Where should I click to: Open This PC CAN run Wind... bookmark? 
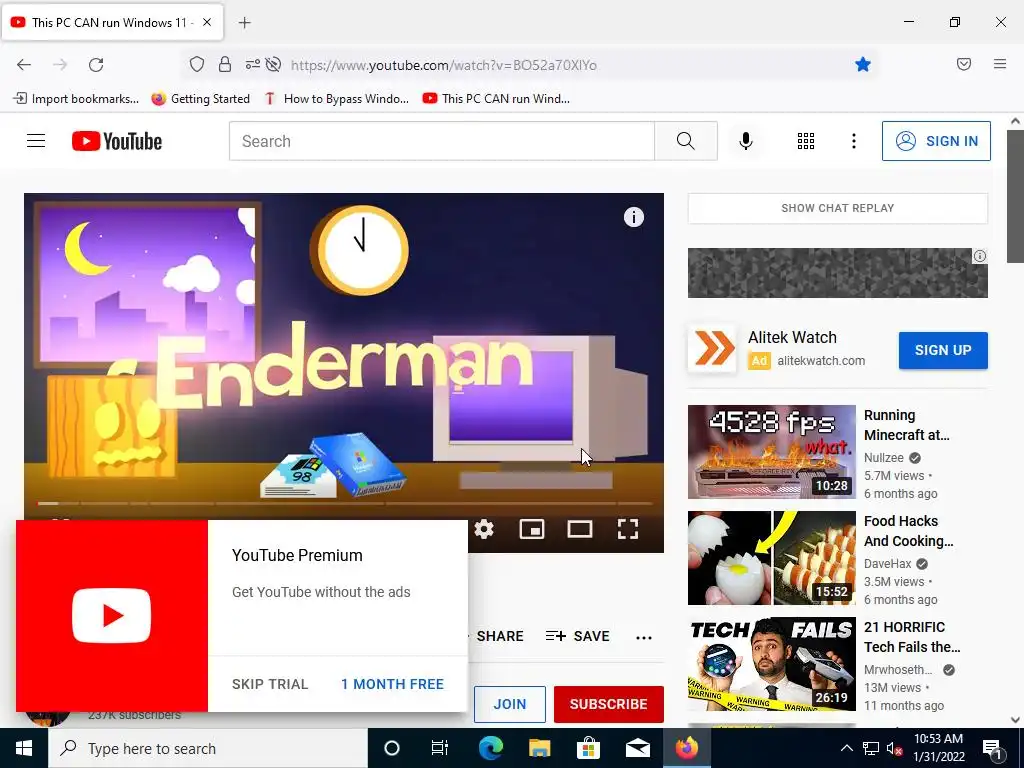(x=496, y=99)
